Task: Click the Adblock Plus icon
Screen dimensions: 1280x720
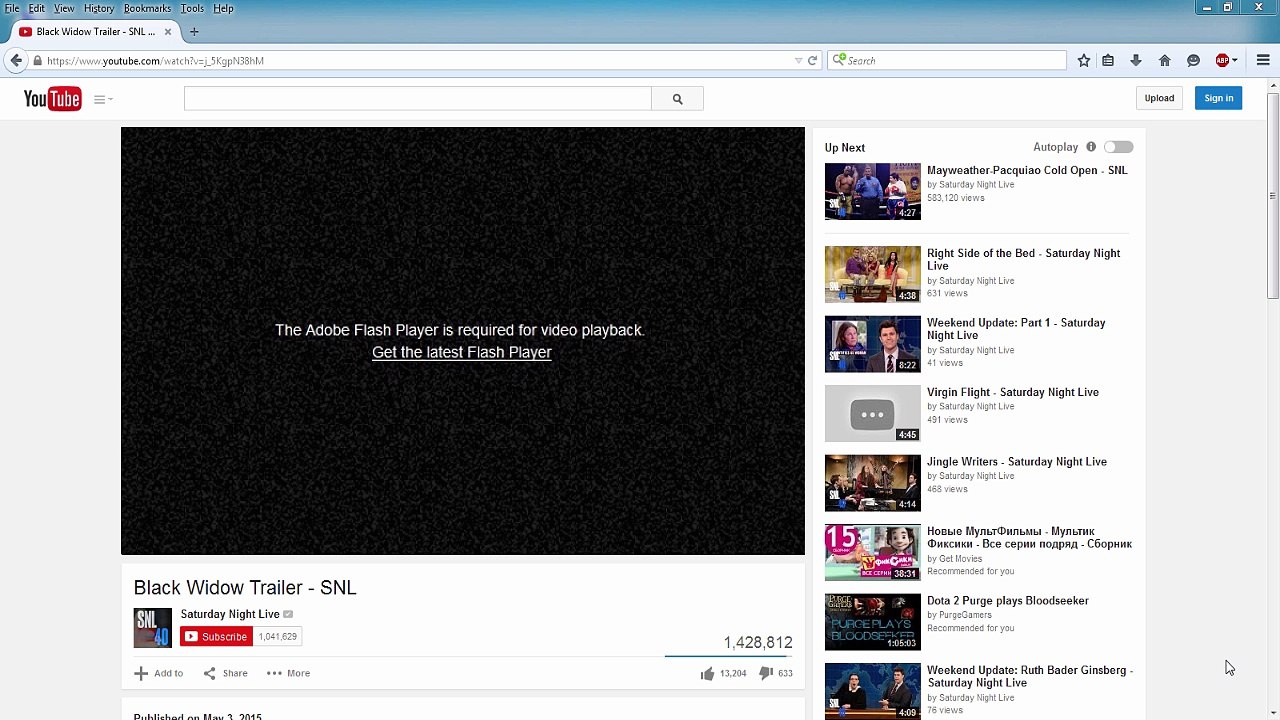Action: pos(1222,61)
